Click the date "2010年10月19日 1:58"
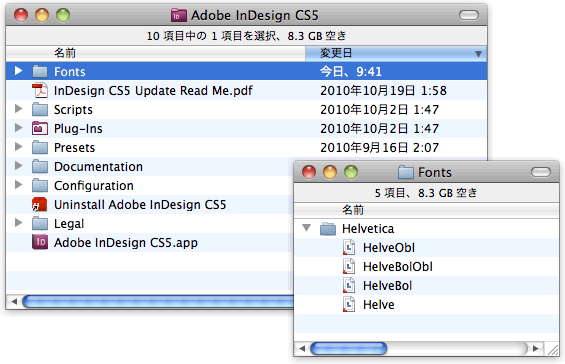 point(383,91)
